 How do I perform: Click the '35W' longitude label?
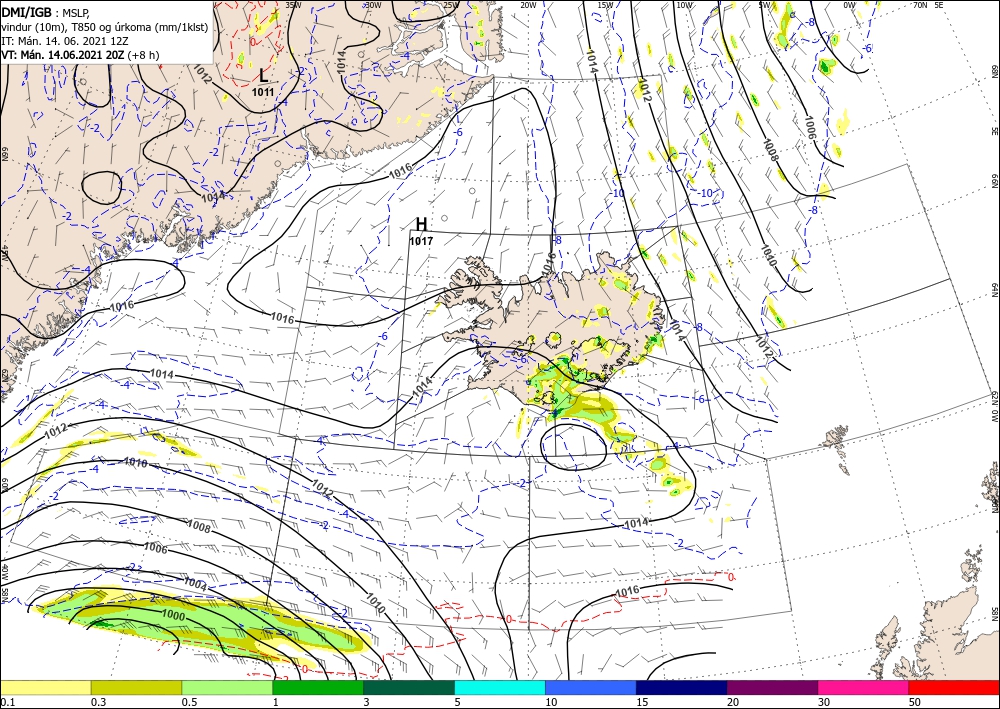coord(293,4)
